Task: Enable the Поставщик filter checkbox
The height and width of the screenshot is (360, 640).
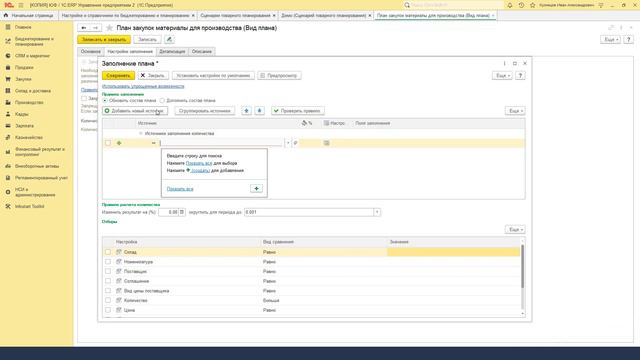Action: (x=108, y=271)
